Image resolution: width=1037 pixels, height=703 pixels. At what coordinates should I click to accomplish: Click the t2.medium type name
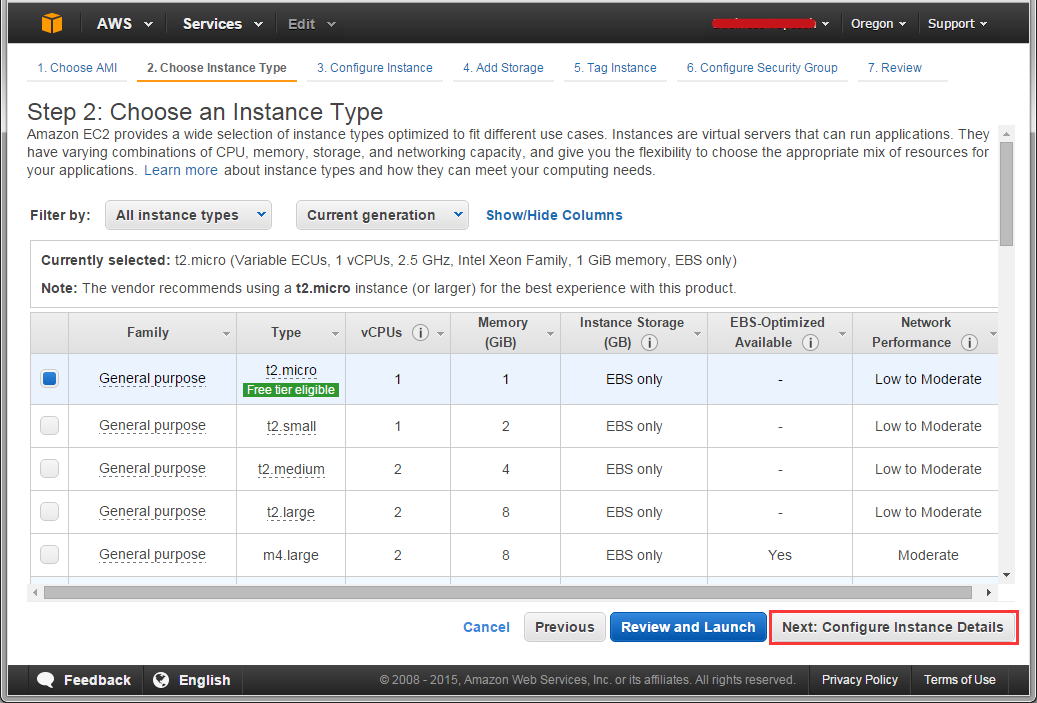coord(291,469)
